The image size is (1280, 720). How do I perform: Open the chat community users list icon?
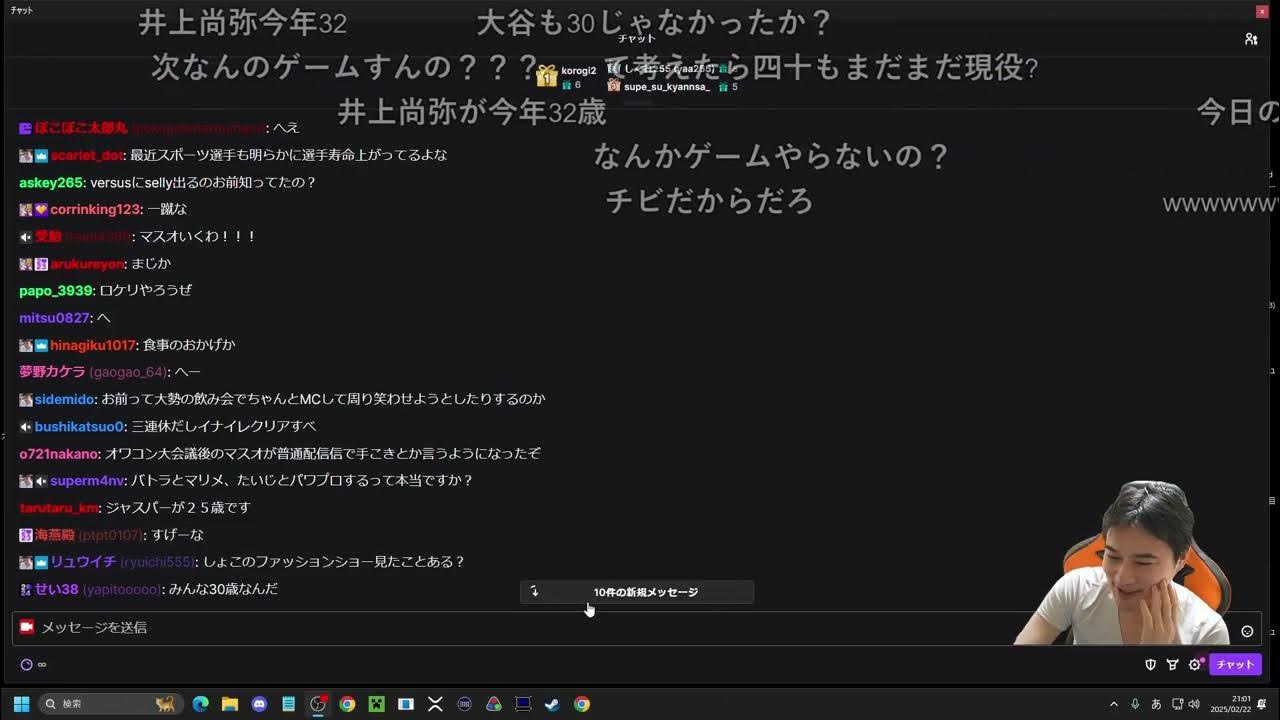click(x=1251, y=39)
